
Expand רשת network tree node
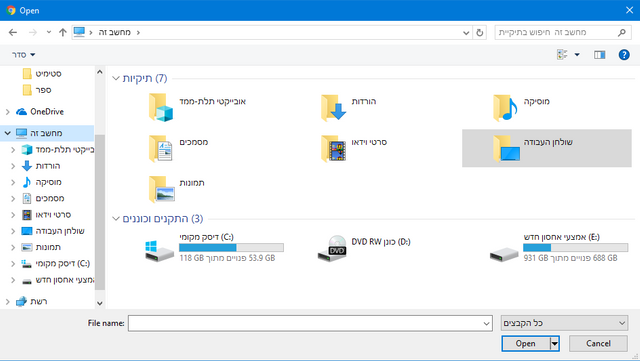[8, 302]
